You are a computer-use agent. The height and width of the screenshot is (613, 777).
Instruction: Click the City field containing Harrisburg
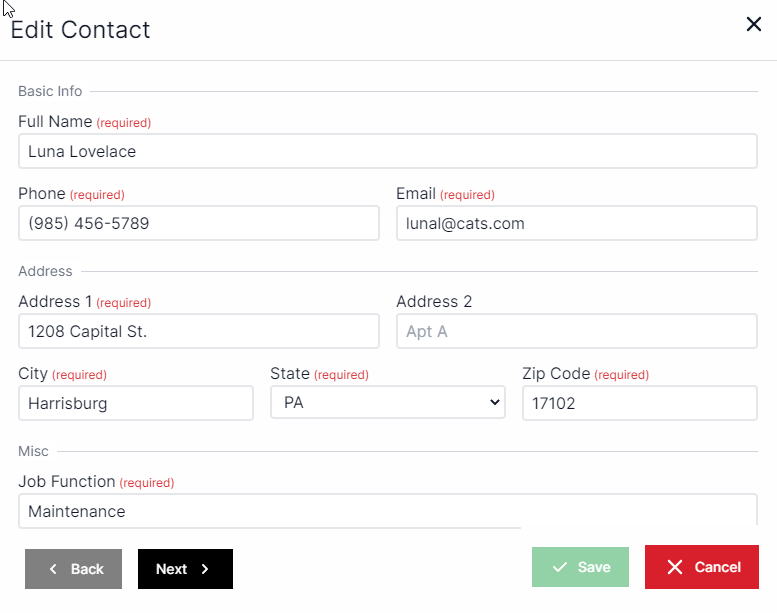[135, 403]
